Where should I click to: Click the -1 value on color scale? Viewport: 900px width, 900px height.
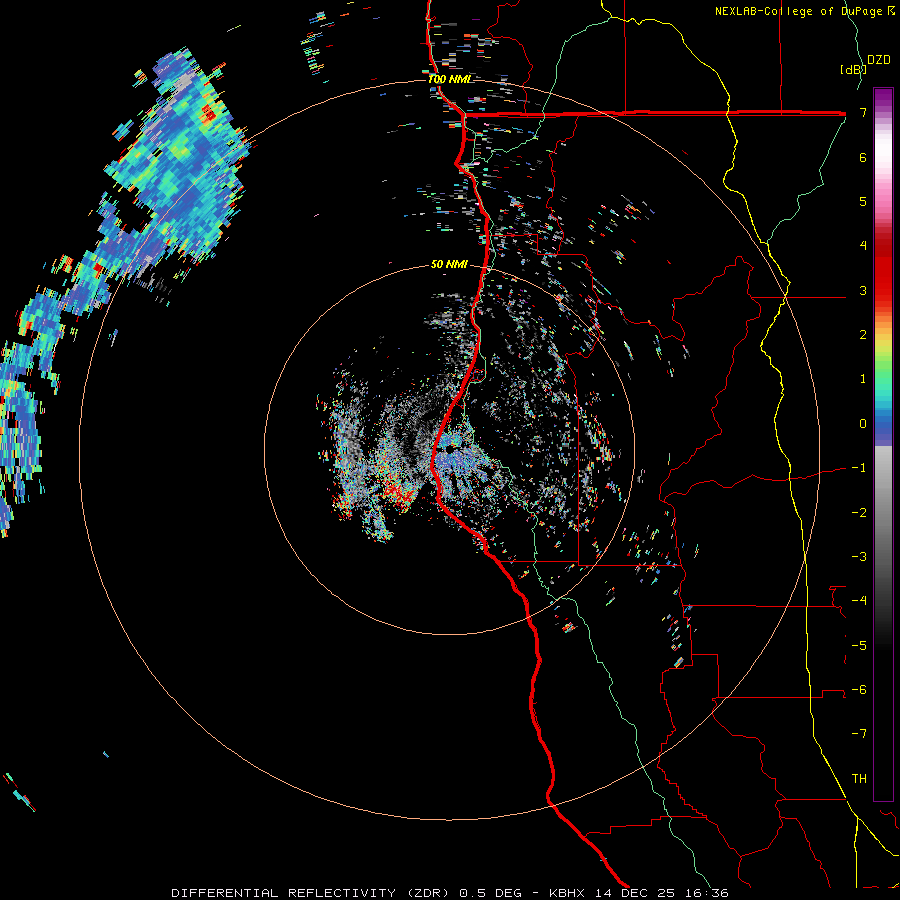click(x=859, y=468)
